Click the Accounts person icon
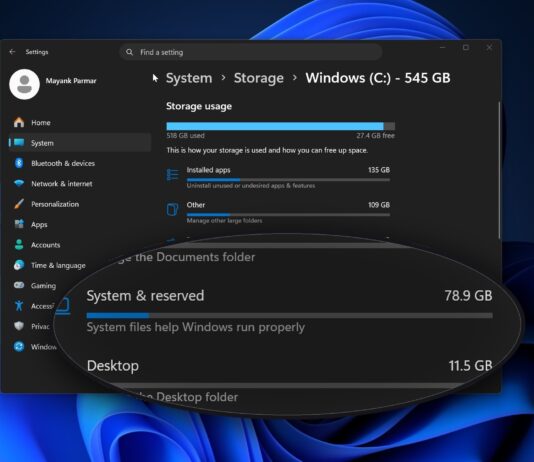The image size is (534, 462). (x=19, y=244)
